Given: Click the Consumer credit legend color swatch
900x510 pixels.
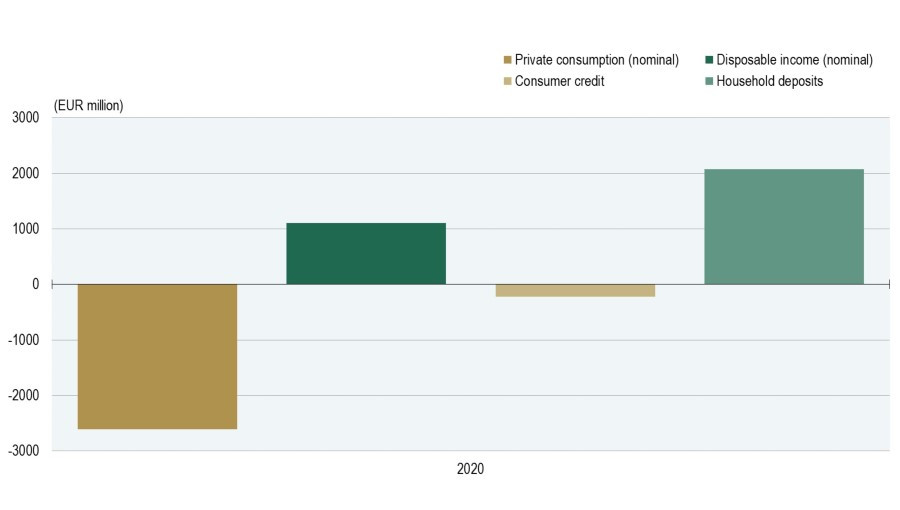Looking at the screenshot, I should [507, 81].
